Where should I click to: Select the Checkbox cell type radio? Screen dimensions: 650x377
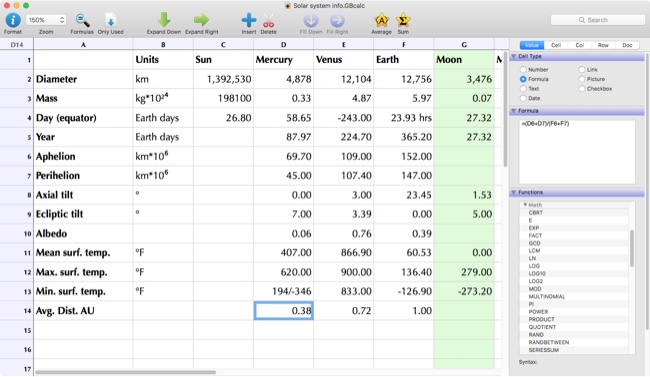(x=582, y=89)
